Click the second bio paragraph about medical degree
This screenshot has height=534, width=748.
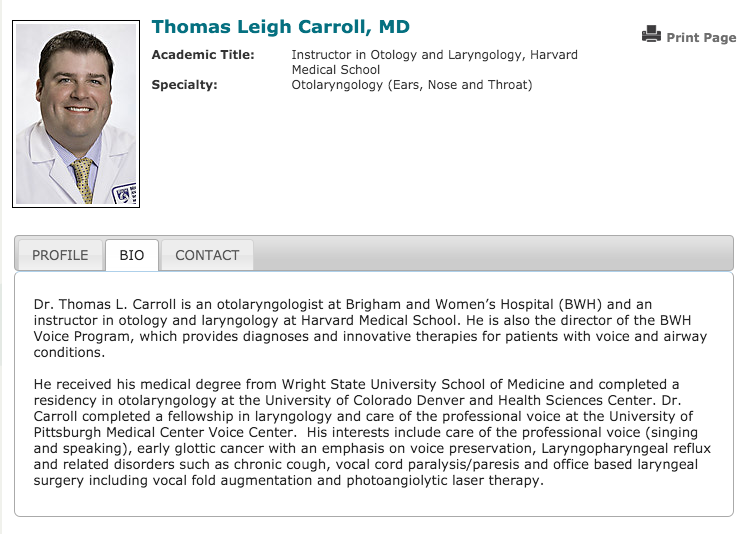point(370,432)
